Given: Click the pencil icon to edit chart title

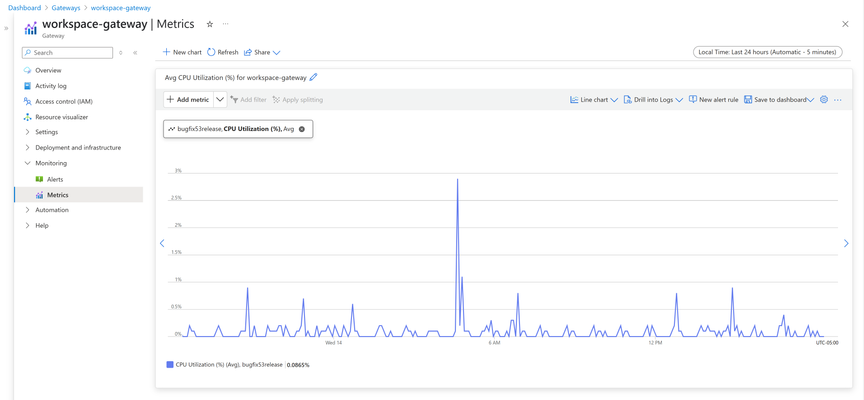Looking at the screenshot, I should pos(314,78).
